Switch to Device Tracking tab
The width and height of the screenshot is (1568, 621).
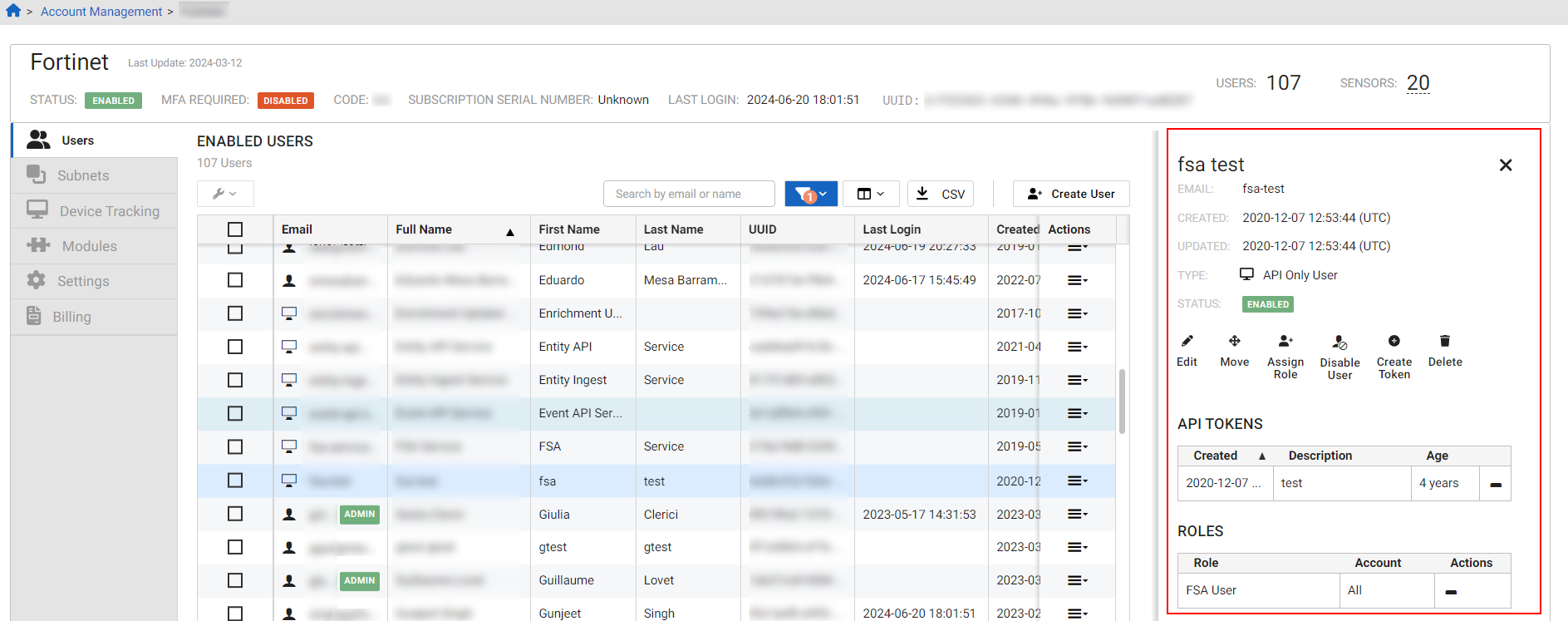pyautogui.click(x=109, y=211)
